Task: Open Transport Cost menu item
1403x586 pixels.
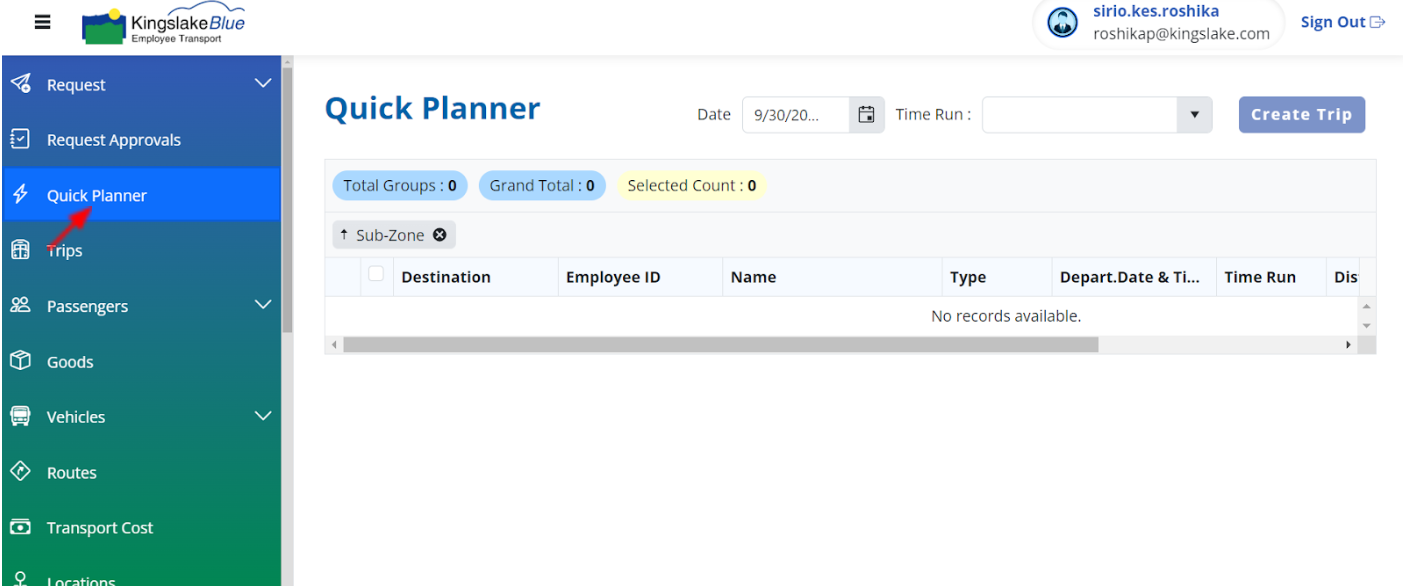Action: (141, 528)
